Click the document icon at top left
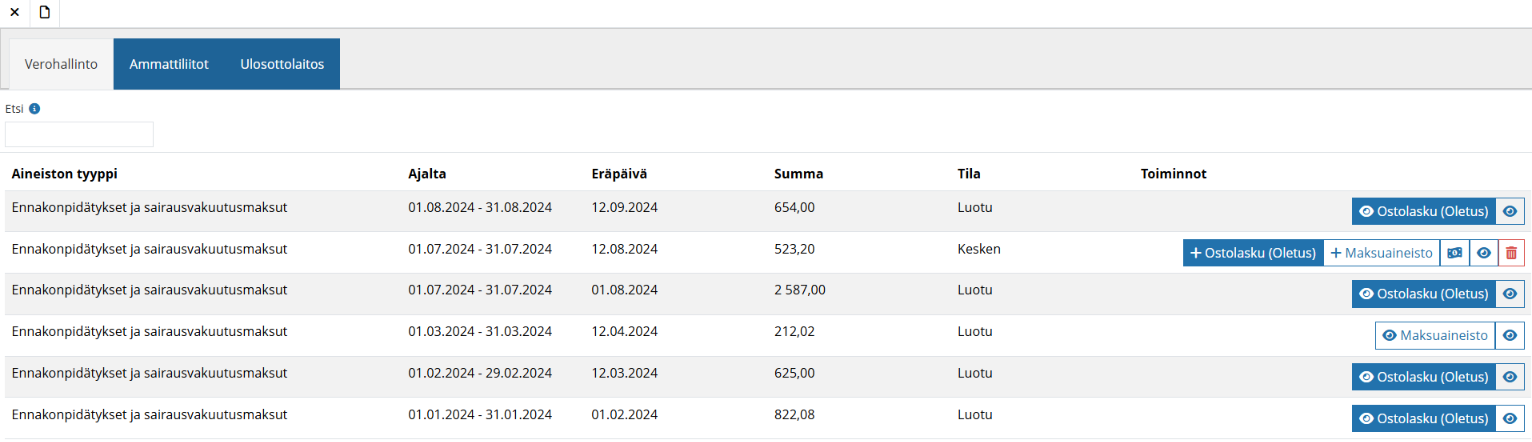 coord(44,13)
